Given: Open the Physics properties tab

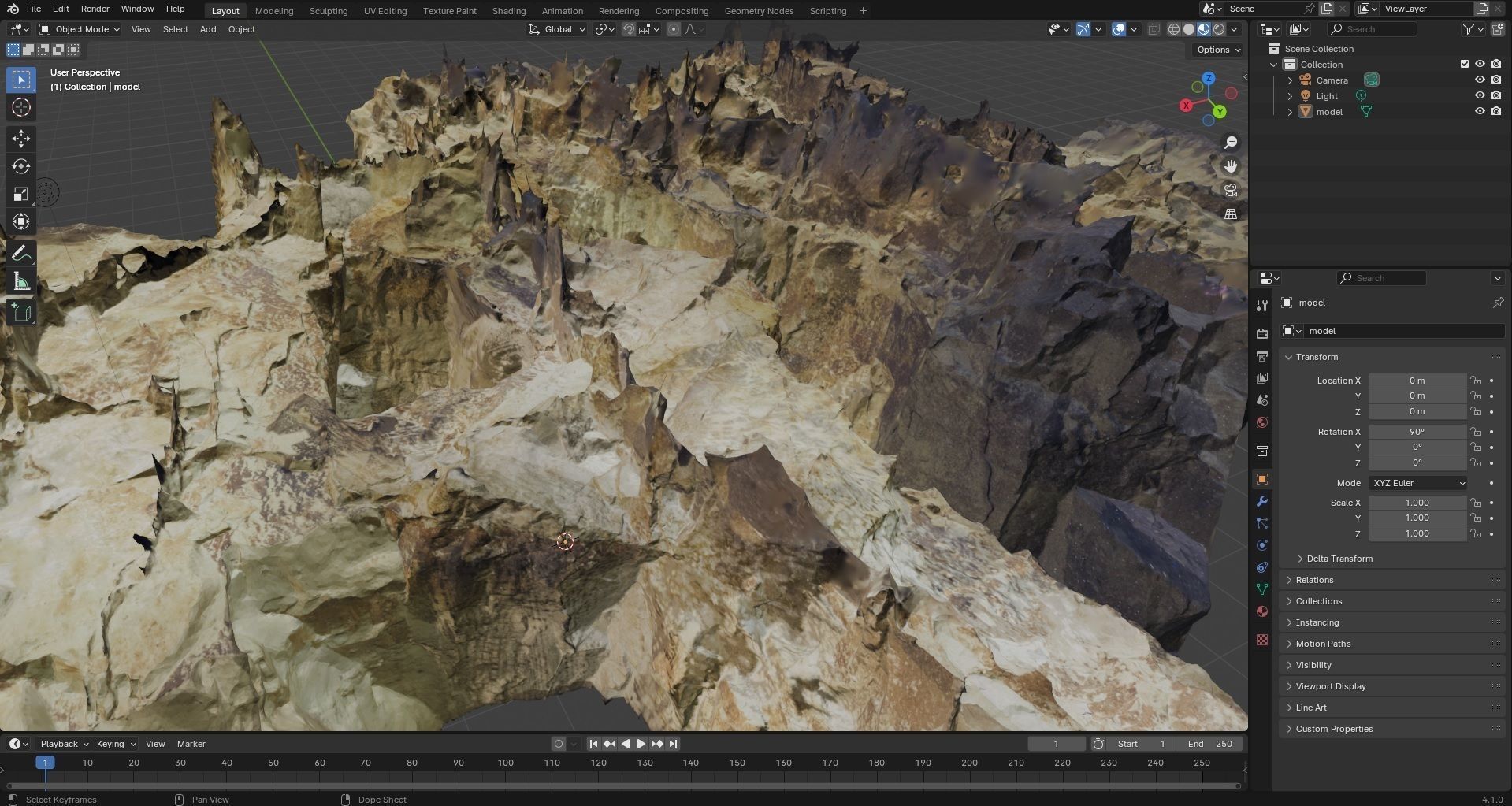Looking at the screenshot, I should 1262,545.
